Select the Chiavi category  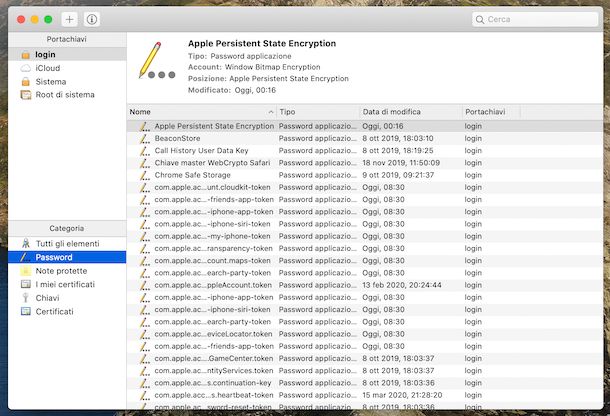tap(67, 298)
